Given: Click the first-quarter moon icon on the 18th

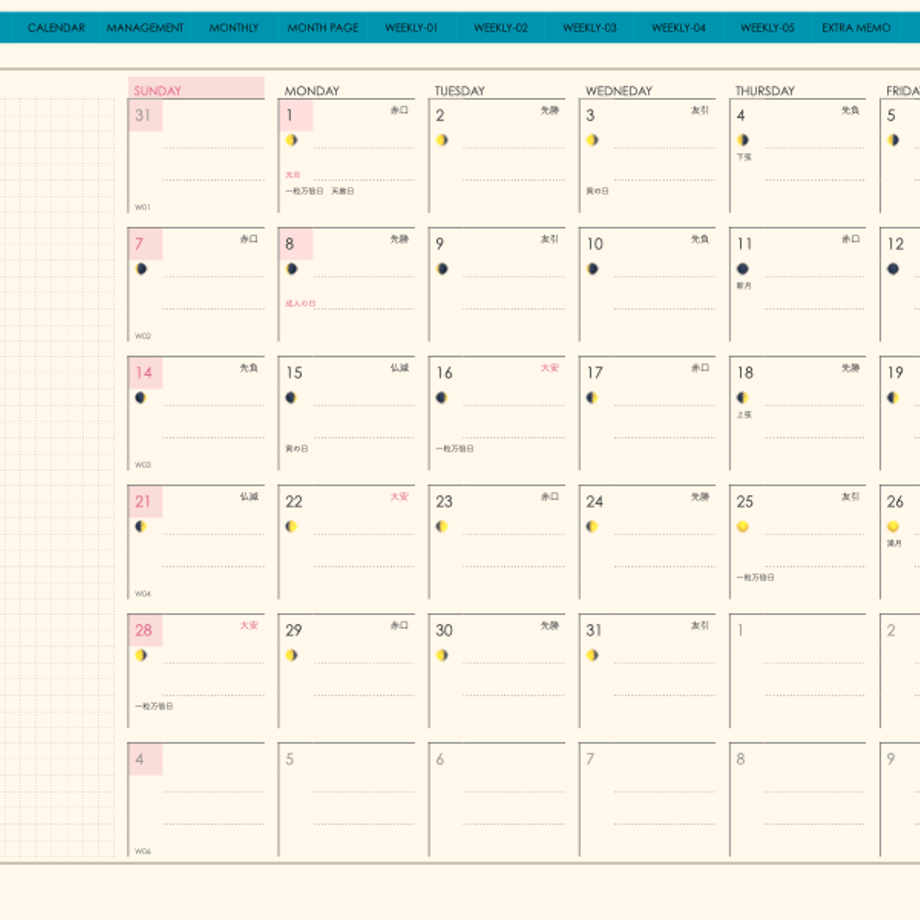Looking at the screenshot, I should [742, 397].
